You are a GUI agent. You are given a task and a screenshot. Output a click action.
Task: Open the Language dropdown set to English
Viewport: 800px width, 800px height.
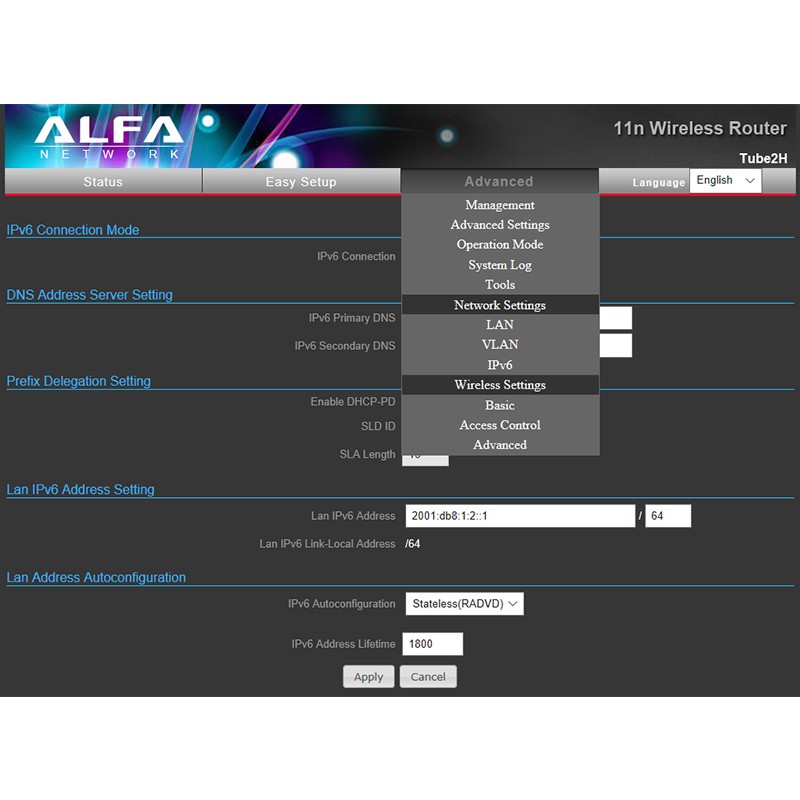pos(726,181)
